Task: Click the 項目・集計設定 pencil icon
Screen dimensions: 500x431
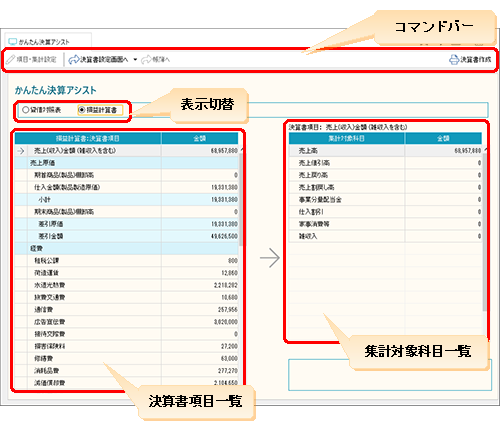Action: [11, 60]
